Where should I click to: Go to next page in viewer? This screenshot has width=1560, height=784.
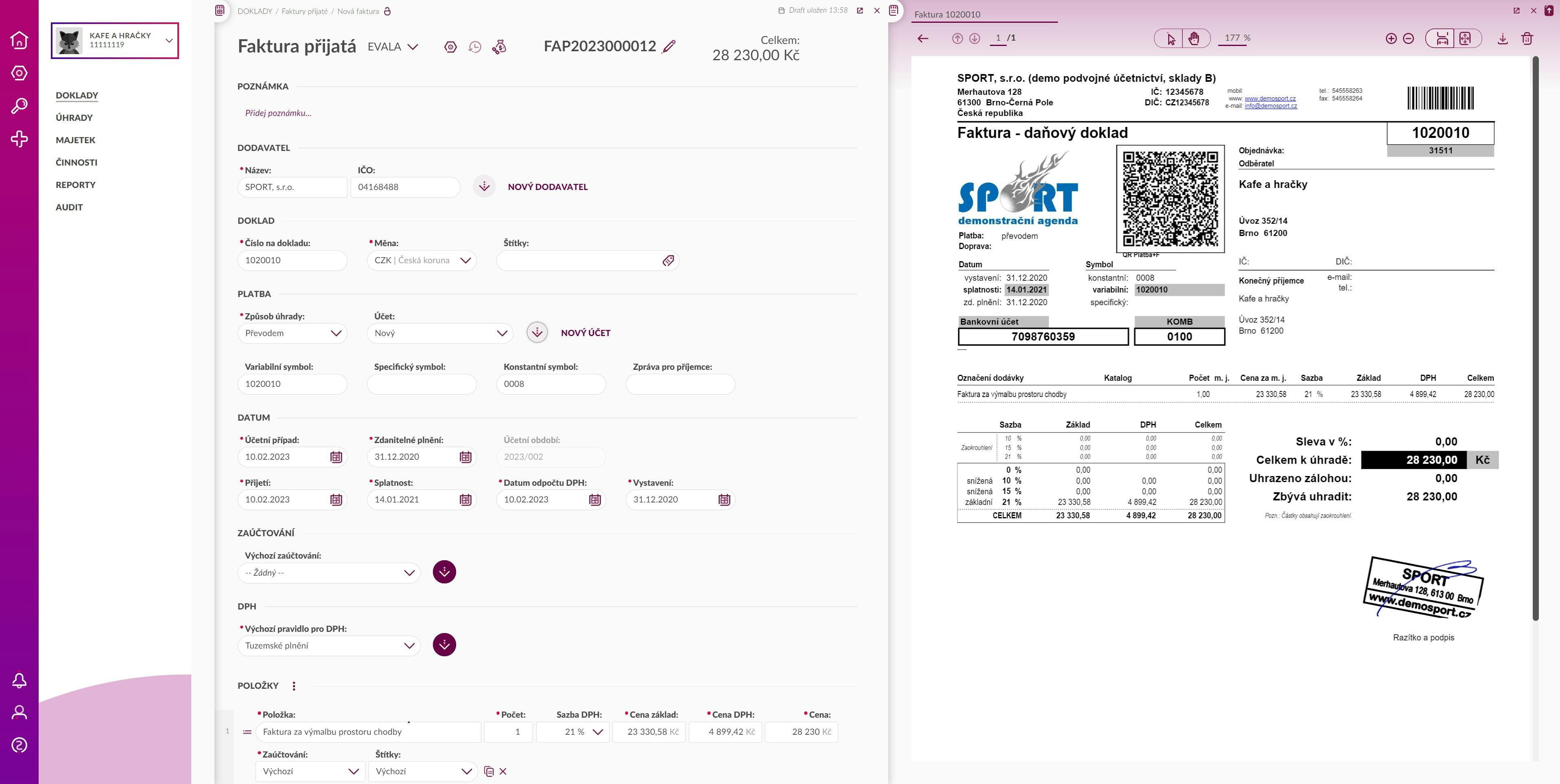[x=974, y=38]
